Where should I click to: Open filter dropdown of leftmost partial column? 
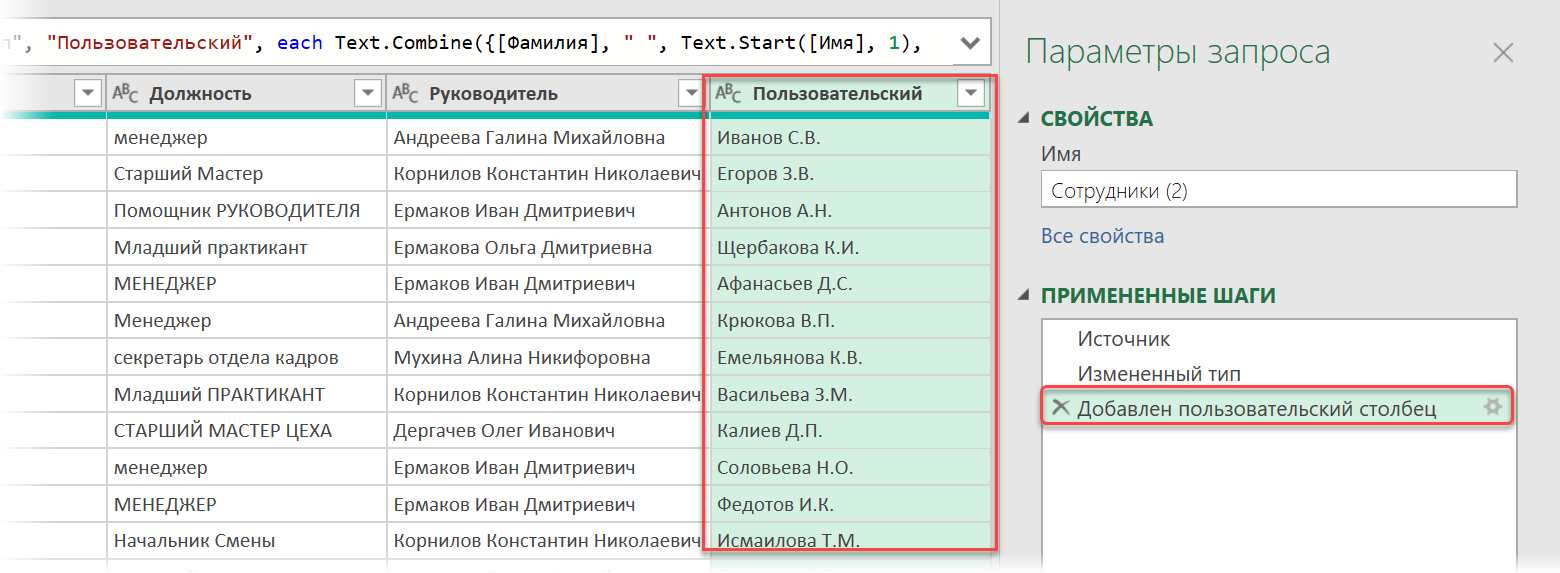coord(89,93)
